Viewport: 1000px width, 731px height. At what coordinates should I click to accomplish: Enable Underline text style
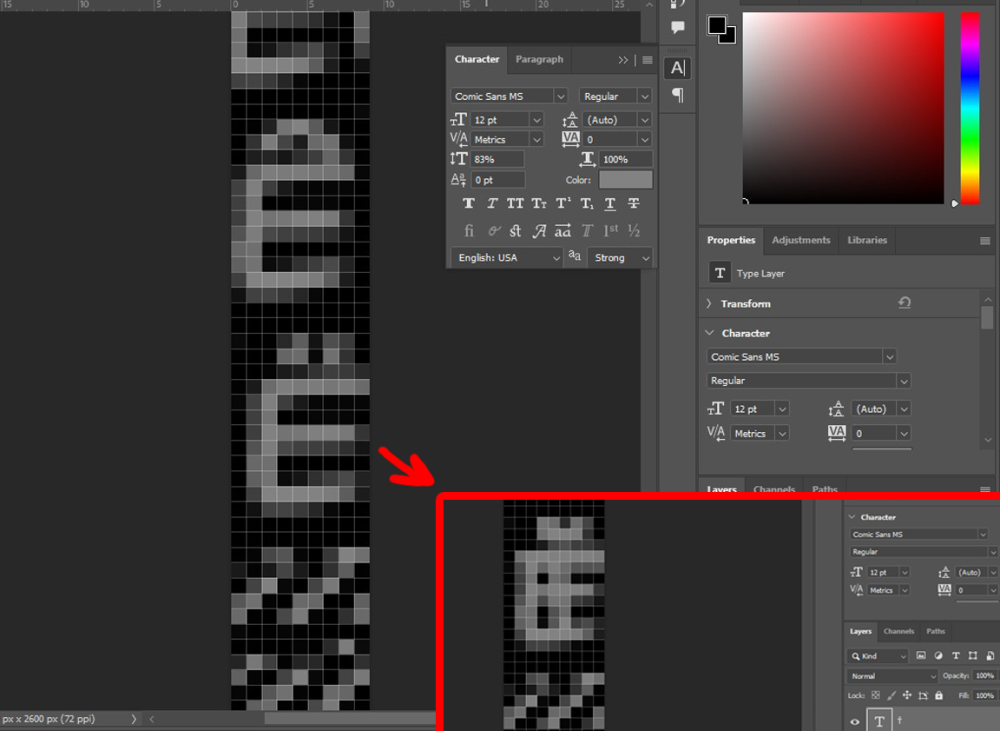610,204
